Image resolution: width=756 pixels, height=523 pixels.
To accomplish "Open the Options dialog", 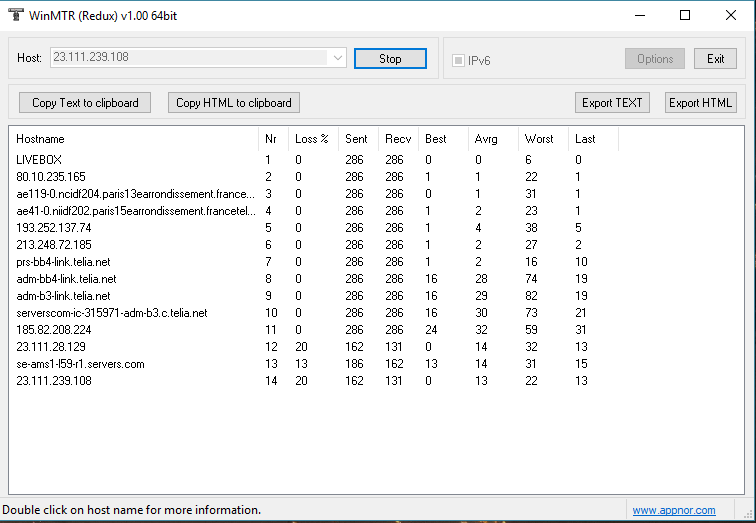I will [655, 59].
